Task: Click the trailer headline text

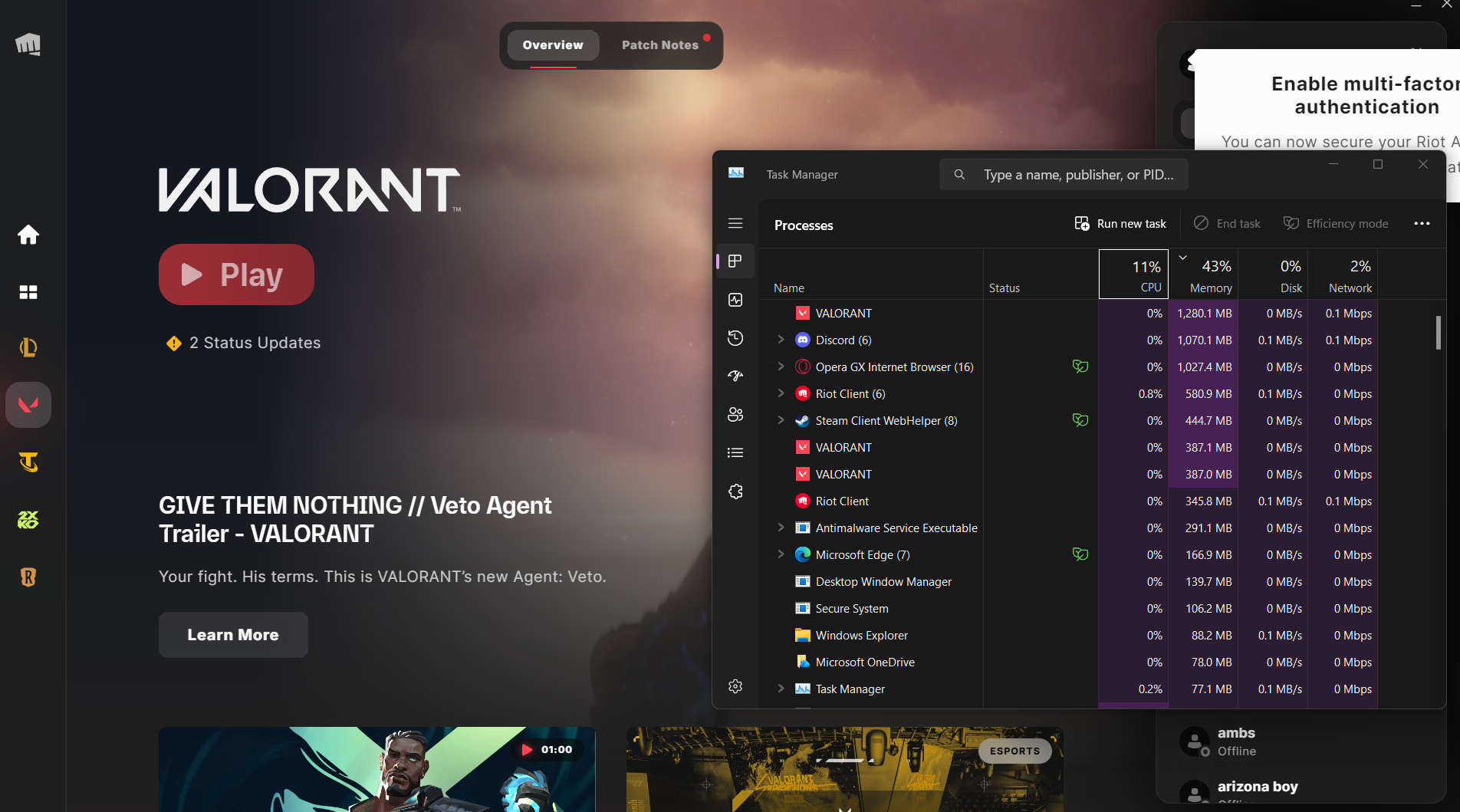Action: pyautogui.click(x=355, y=519)
